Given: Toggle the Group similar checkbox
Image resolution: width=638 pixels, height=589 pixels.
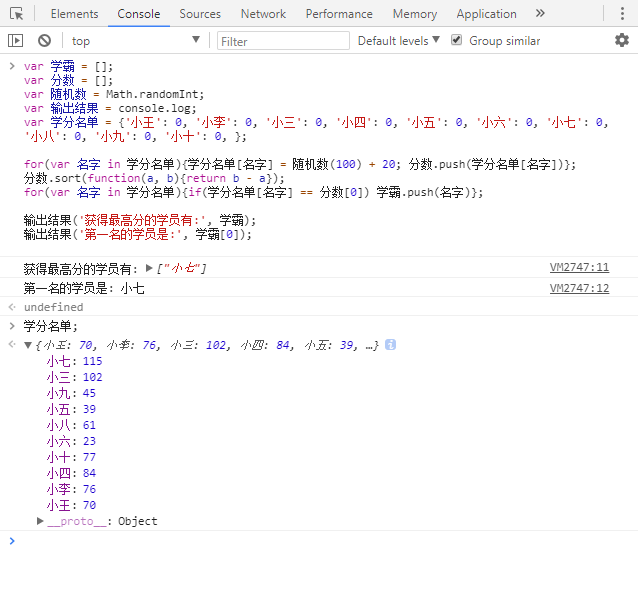Looking at the screenshot, I should click(457, 40).
